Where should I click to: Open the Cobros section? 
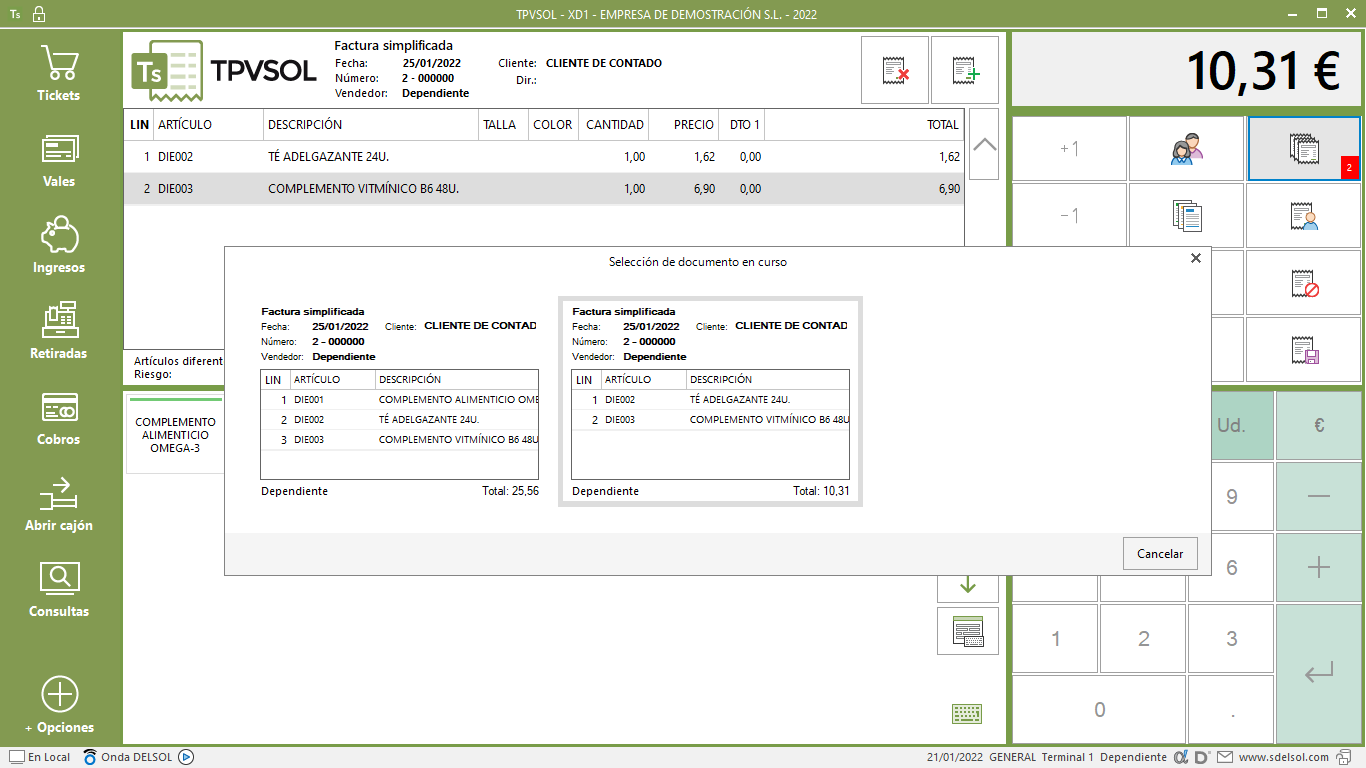tap(59, 418)
